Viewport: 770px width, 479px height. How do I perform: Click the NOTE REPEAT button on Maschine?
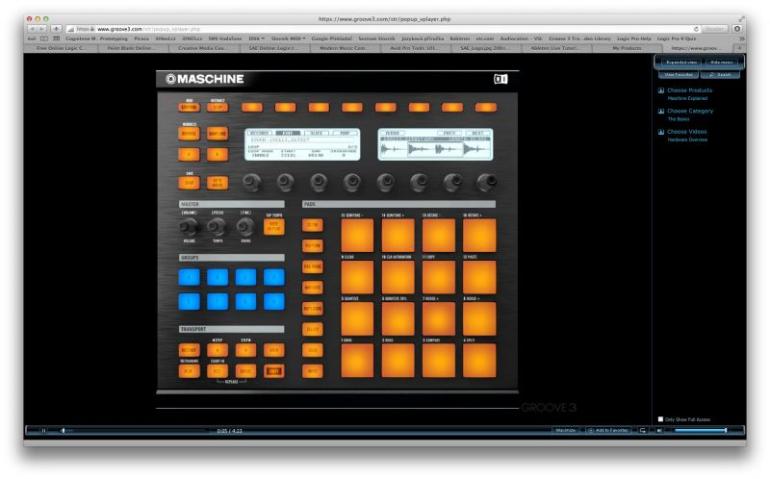click(274, 226)
